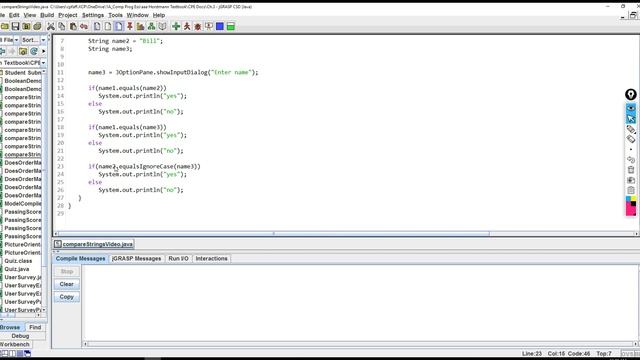This screenshot has width=640, height=360.
Task: Click the Copy toolbar icon
Action: [62, 27]
